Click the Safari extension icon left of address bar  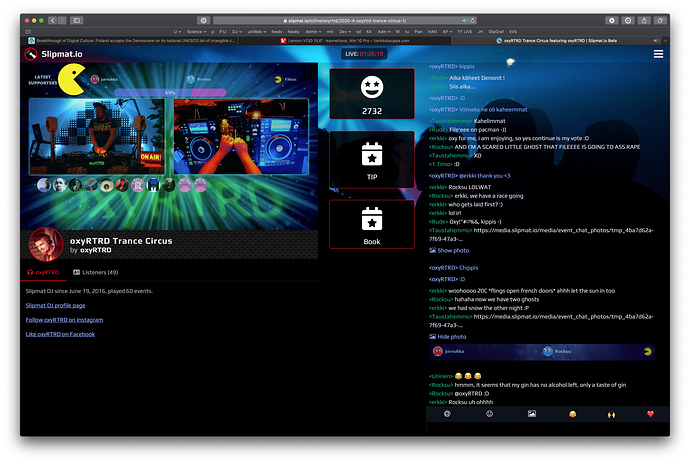(x=203, y=20)
